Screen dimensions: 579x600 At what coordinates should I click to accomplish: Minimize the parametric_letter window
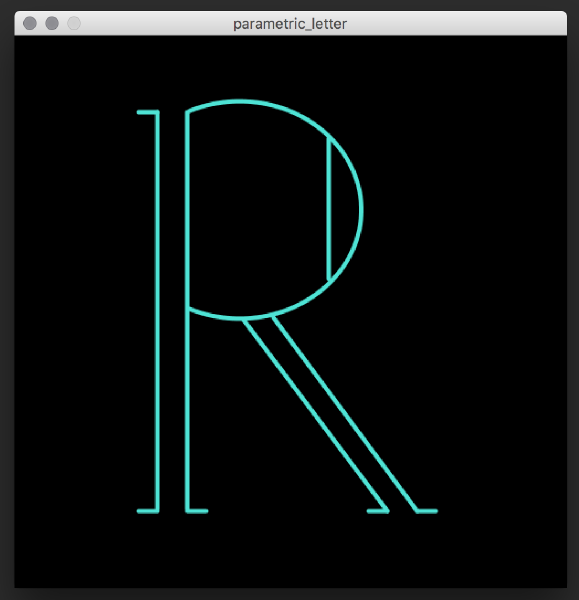(52, 23)
